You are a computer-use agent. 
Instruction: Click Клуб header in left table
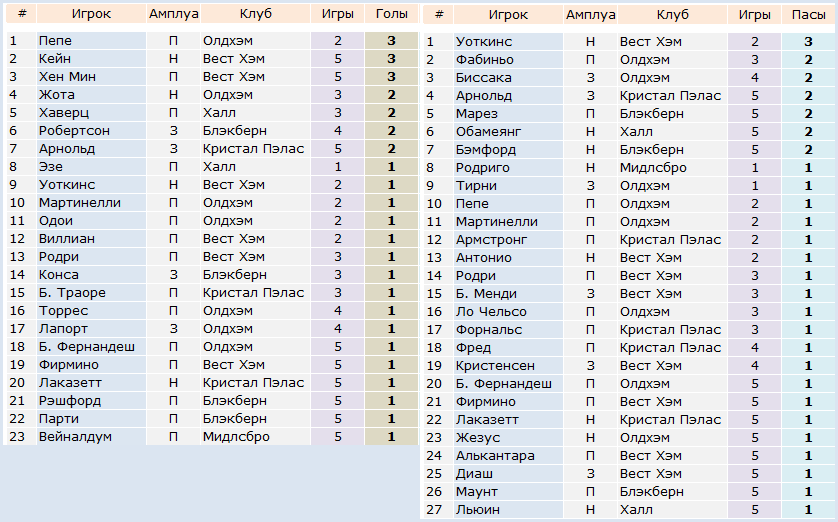pyautogui.click(x=255, y=14)
